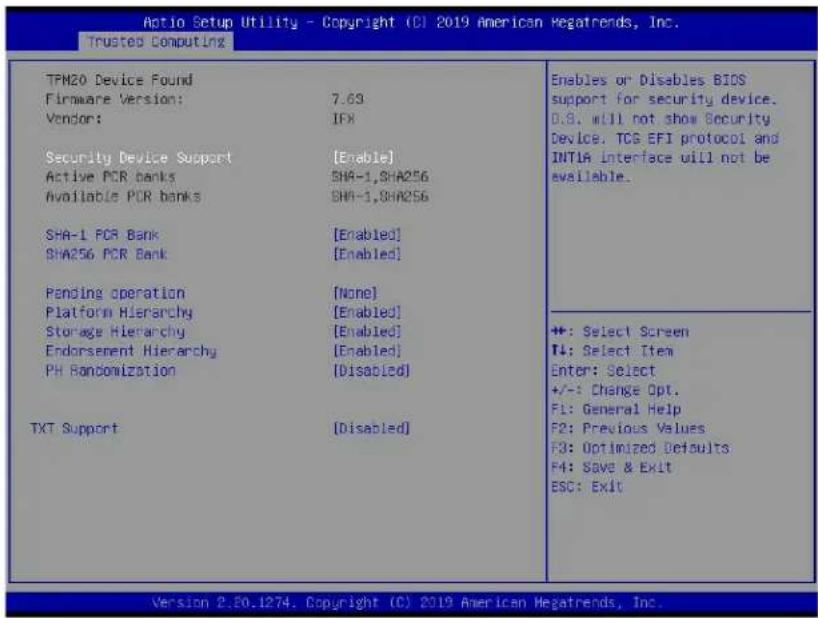Toggle the Endorsement Hierarchy Enabled value
Screen dimensions: 818x618
[x=367, y=350]
